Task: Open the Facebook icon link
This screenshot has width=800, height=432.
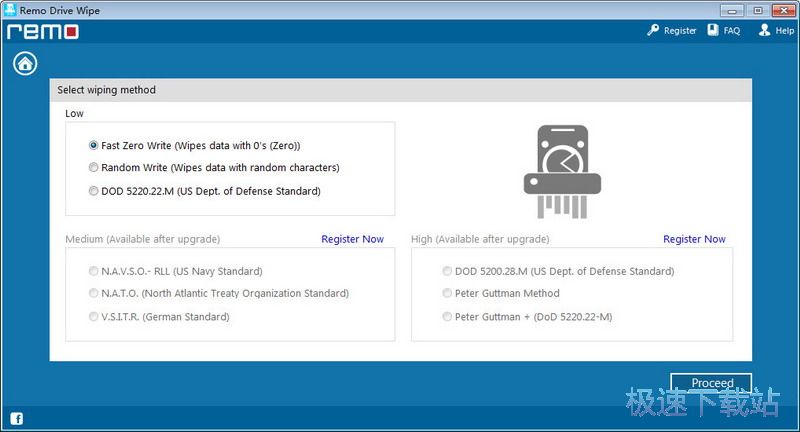Action: (x=17, y=418)
